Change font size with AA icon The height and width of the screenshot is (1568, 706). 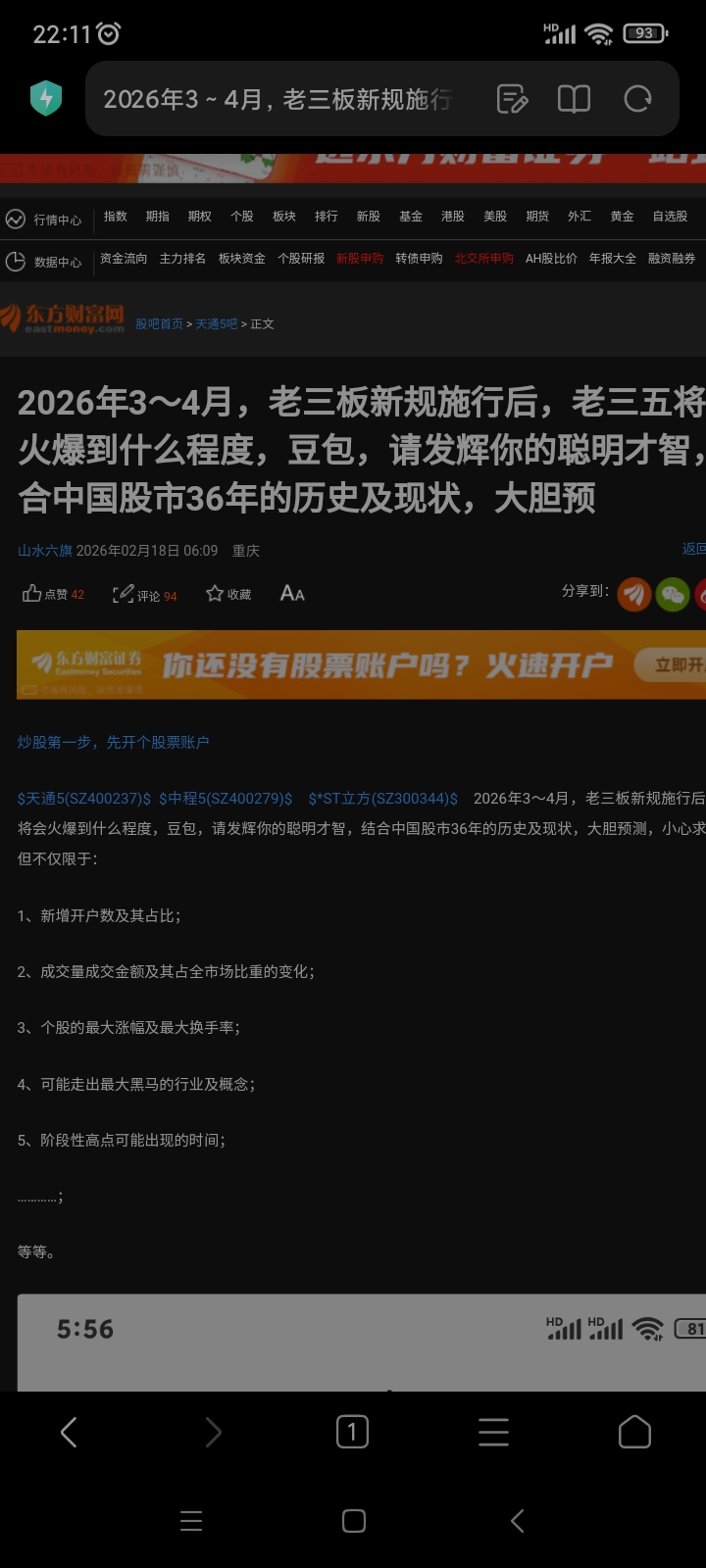click(292, 593)
